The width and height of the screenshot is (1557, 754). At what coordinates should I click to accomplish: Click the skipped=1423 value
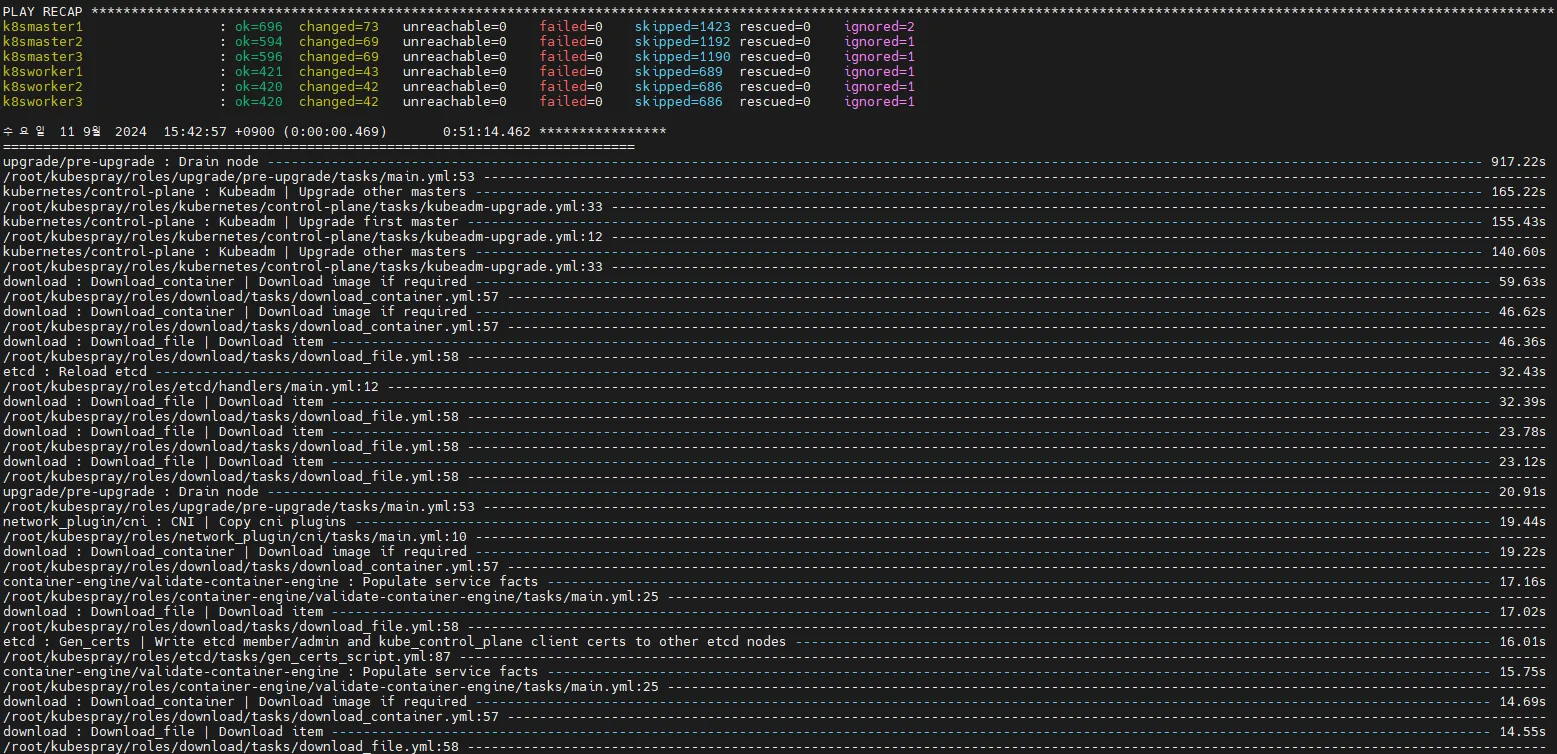682,27
